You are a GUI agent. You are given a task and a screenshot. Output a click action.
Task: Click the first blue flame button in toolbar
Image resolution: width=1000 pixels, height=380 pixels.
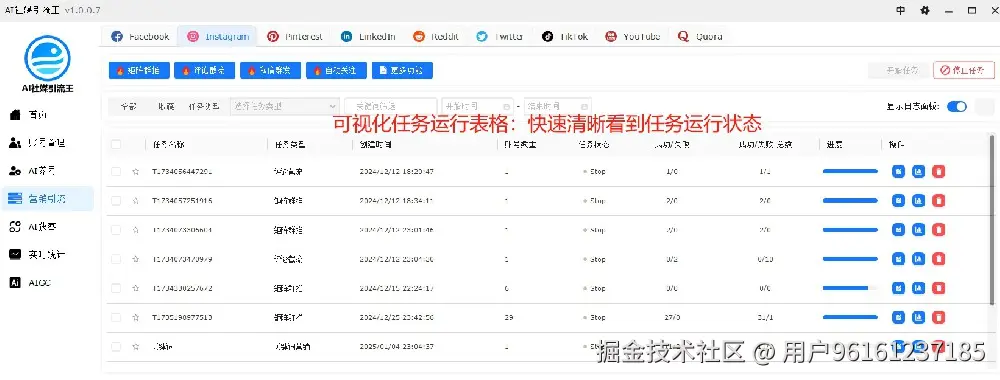(x=139, y=70)
